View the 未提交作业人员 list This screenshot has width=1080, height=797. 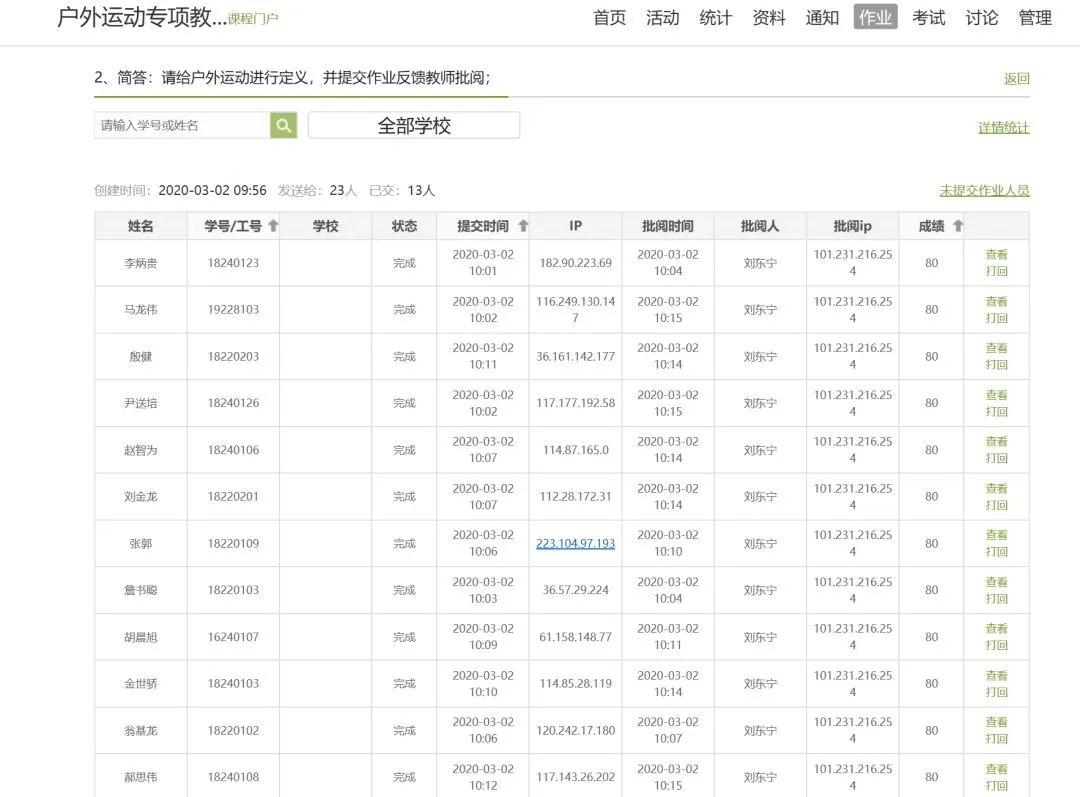(984, 191)
